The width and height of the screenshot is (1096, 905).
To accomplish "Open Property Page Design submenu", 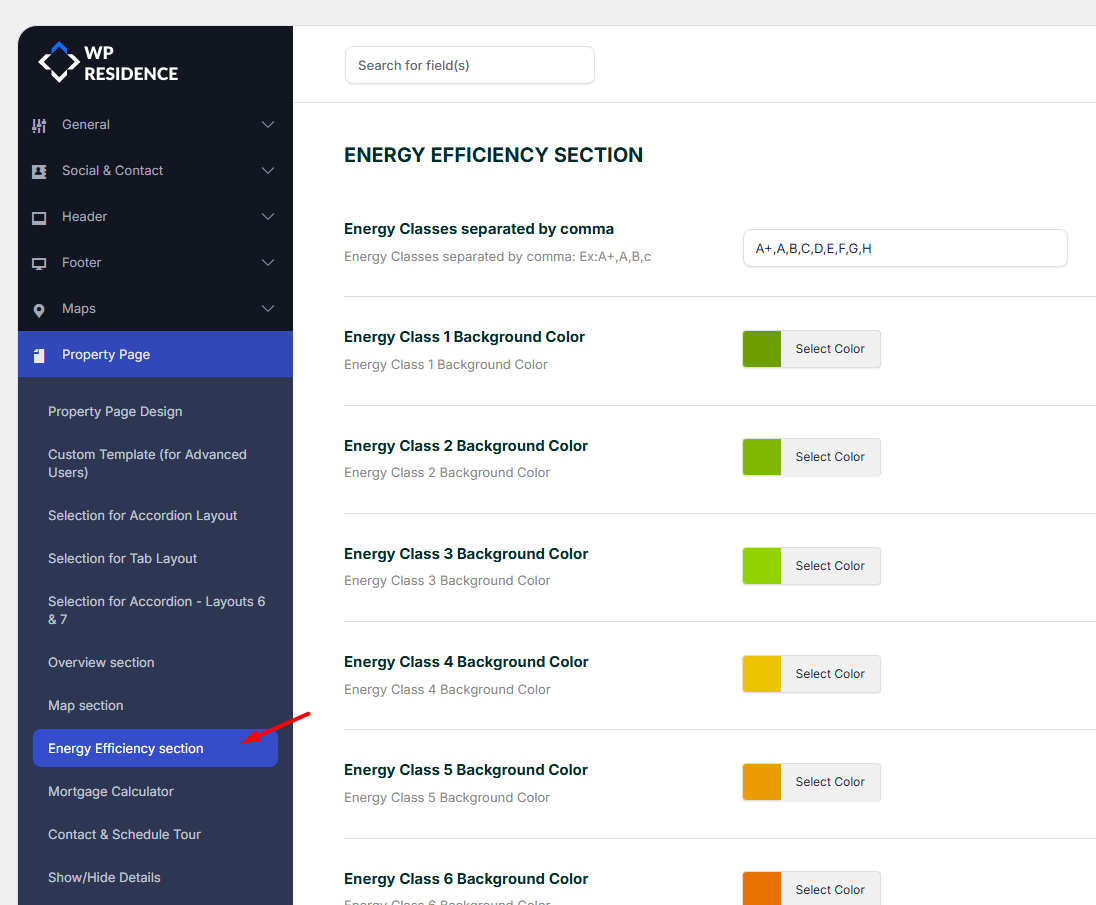I will [x=115, y=412].
